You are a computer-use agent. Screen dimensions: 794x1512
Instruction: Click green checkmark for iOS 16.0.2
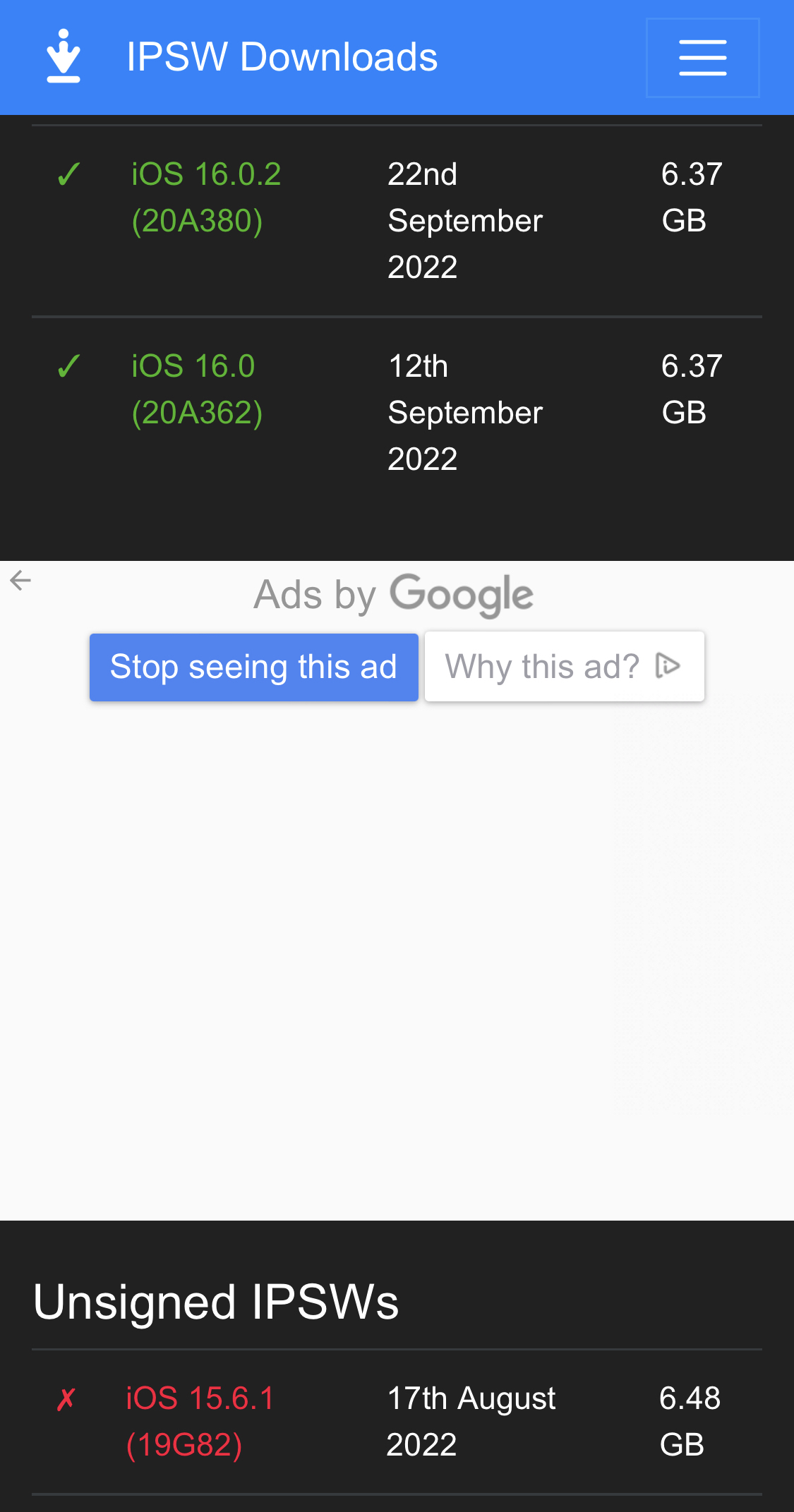pos(68,174)
